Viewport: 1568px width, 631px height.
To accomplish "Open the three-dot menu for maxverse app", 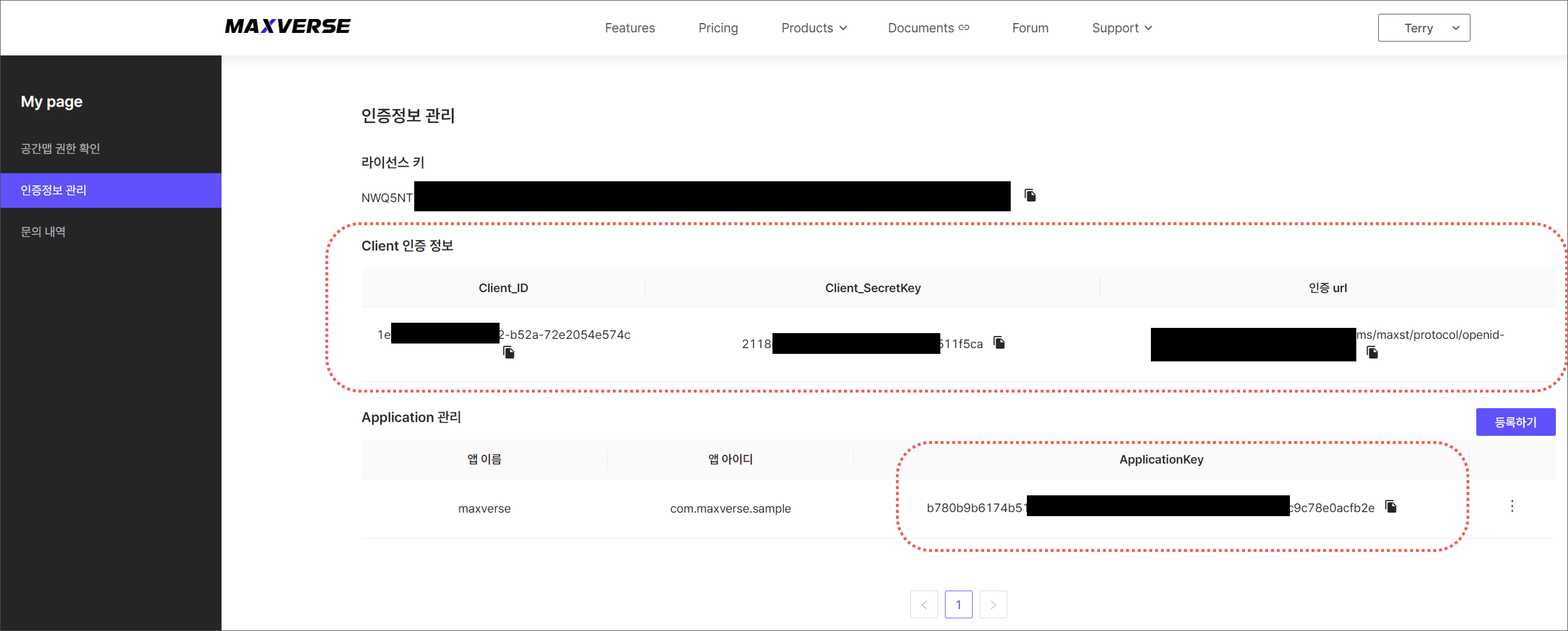I will pos(1512,506).
